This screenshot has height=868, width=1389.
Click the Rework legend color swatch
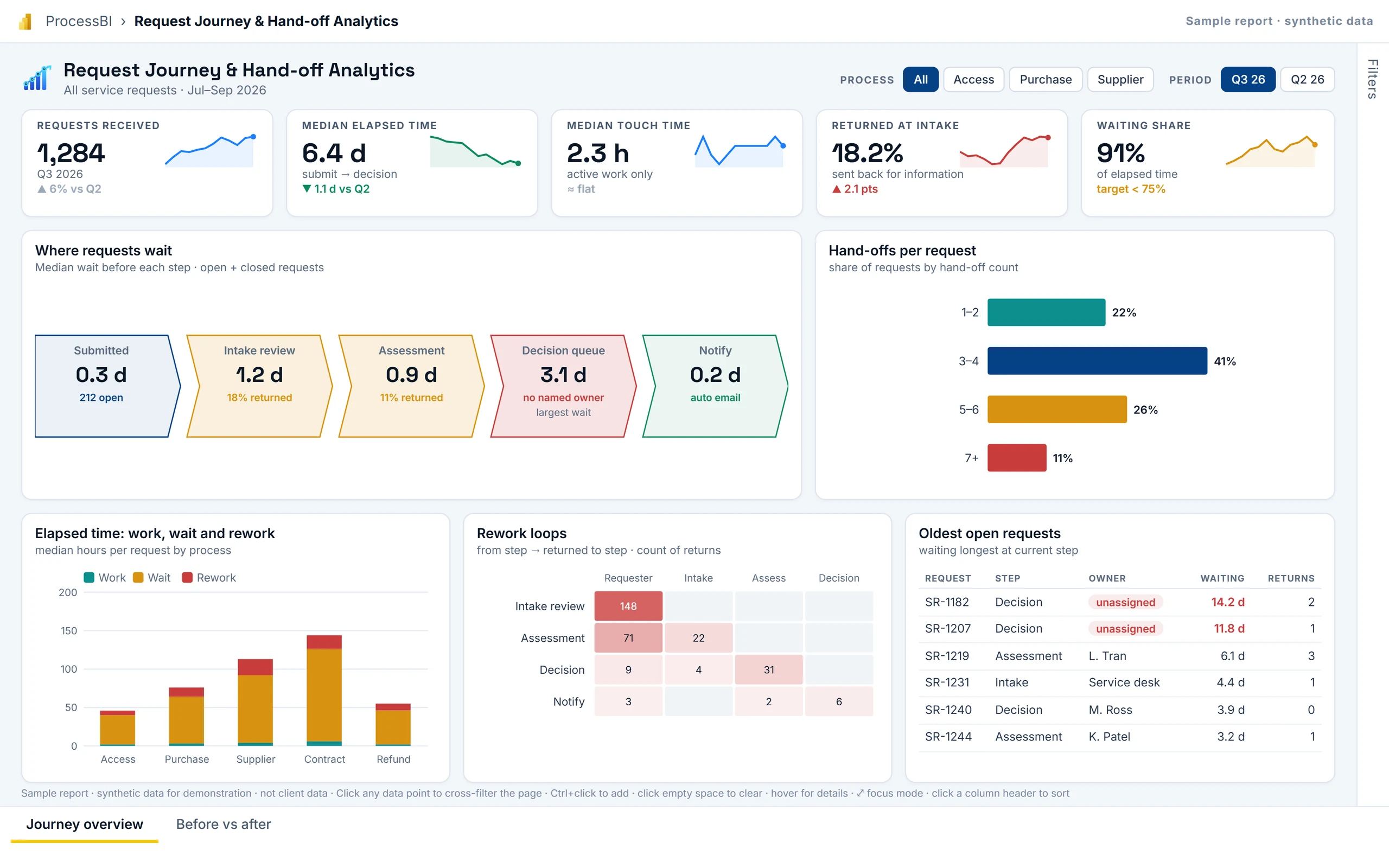click(187, 578)
